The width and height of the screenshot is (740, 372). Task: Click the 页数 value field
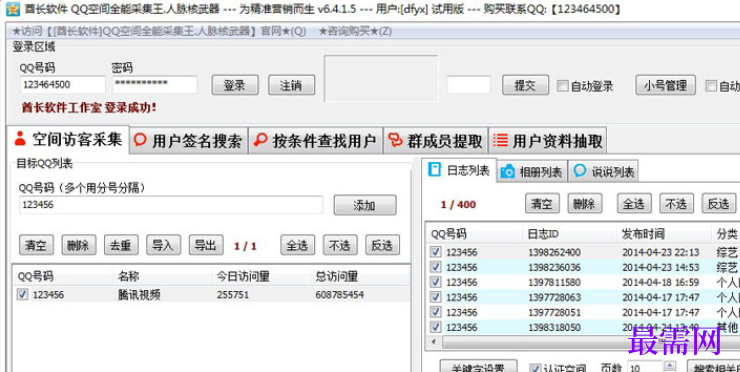click(x=644, y=368)
